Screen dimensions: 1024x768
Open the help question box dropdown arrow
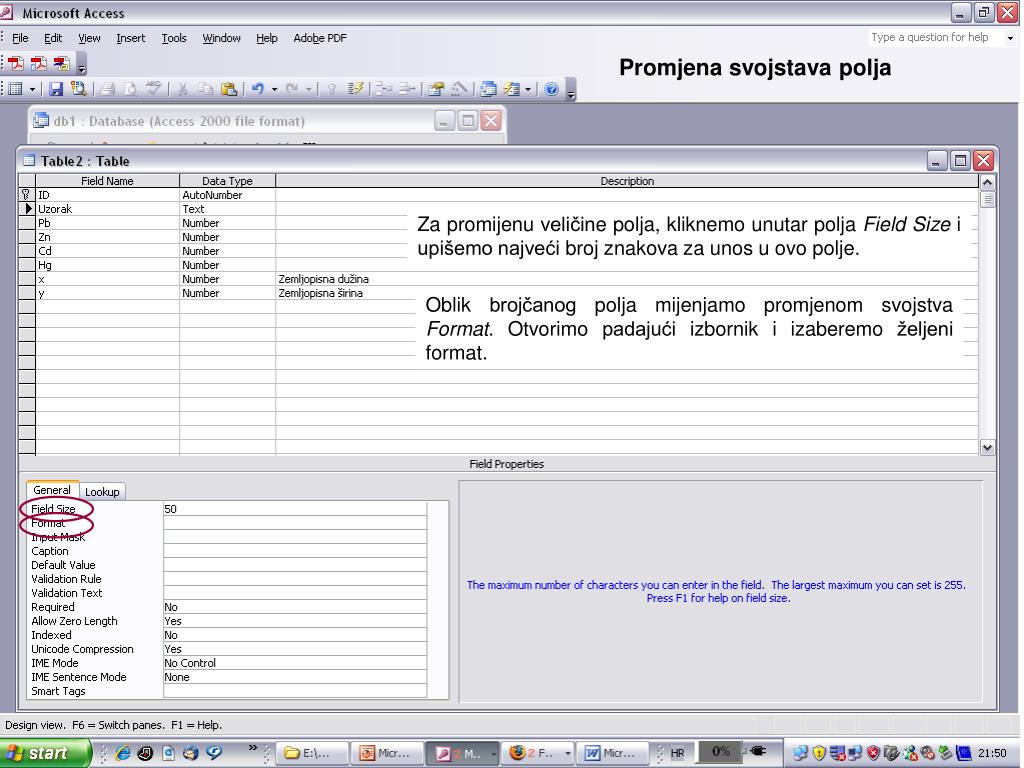[x=1010, y=38]
